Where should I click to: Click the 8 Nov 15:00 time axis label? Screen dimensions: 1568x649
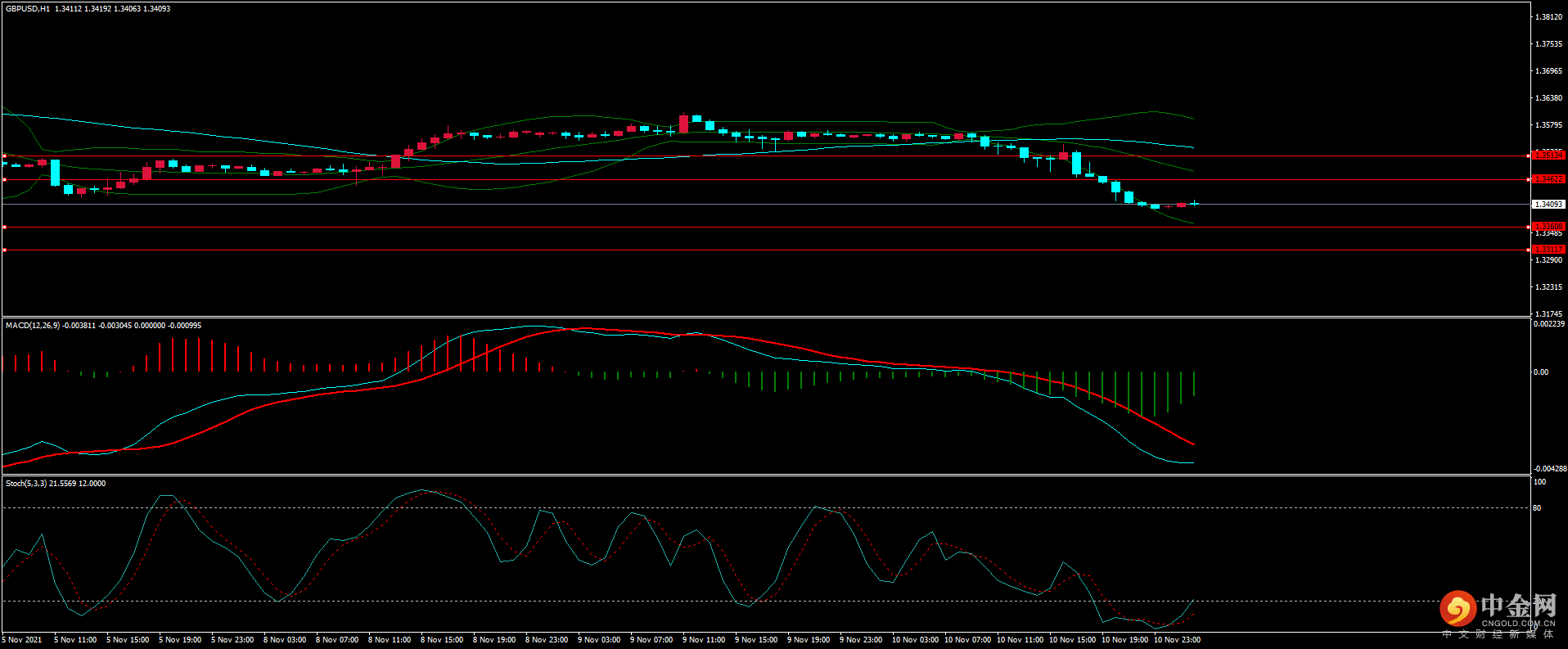point(442,640)
